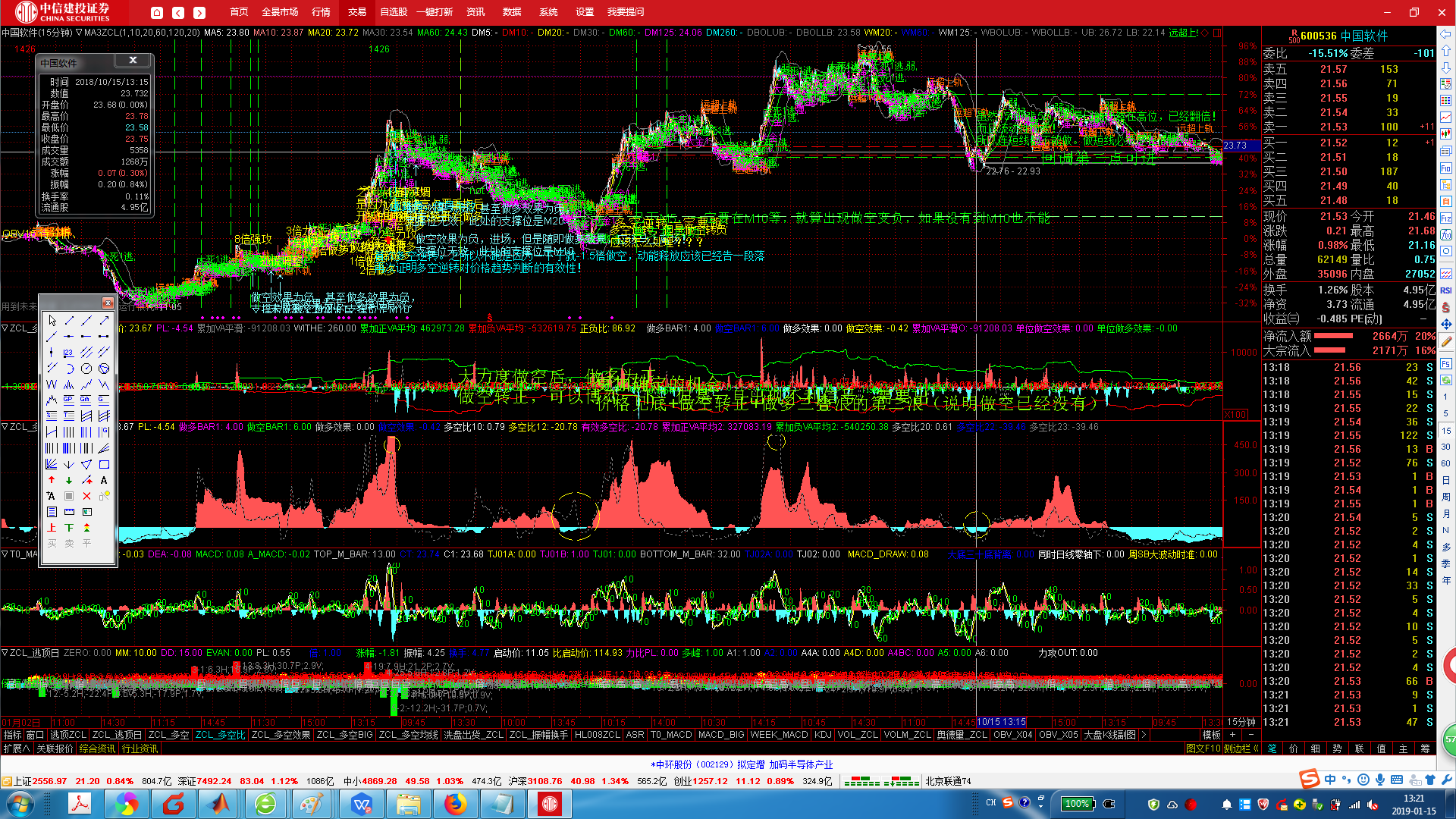The image size is (1456, 819).
Task: Select the pointer tool in drawing toolbox
Action: (x=52, y=321)
